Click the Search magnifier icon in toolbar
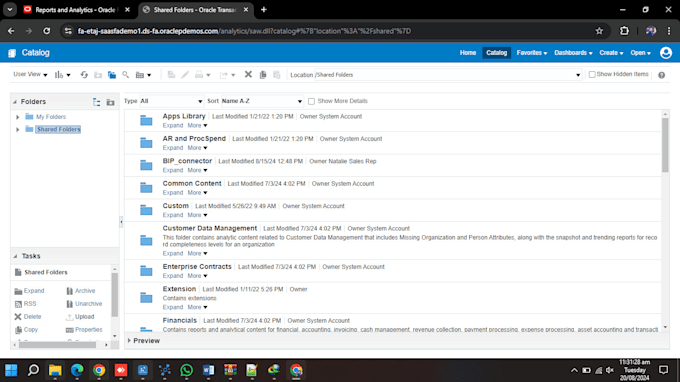This screenshot has width=680, height=382. 125,75
